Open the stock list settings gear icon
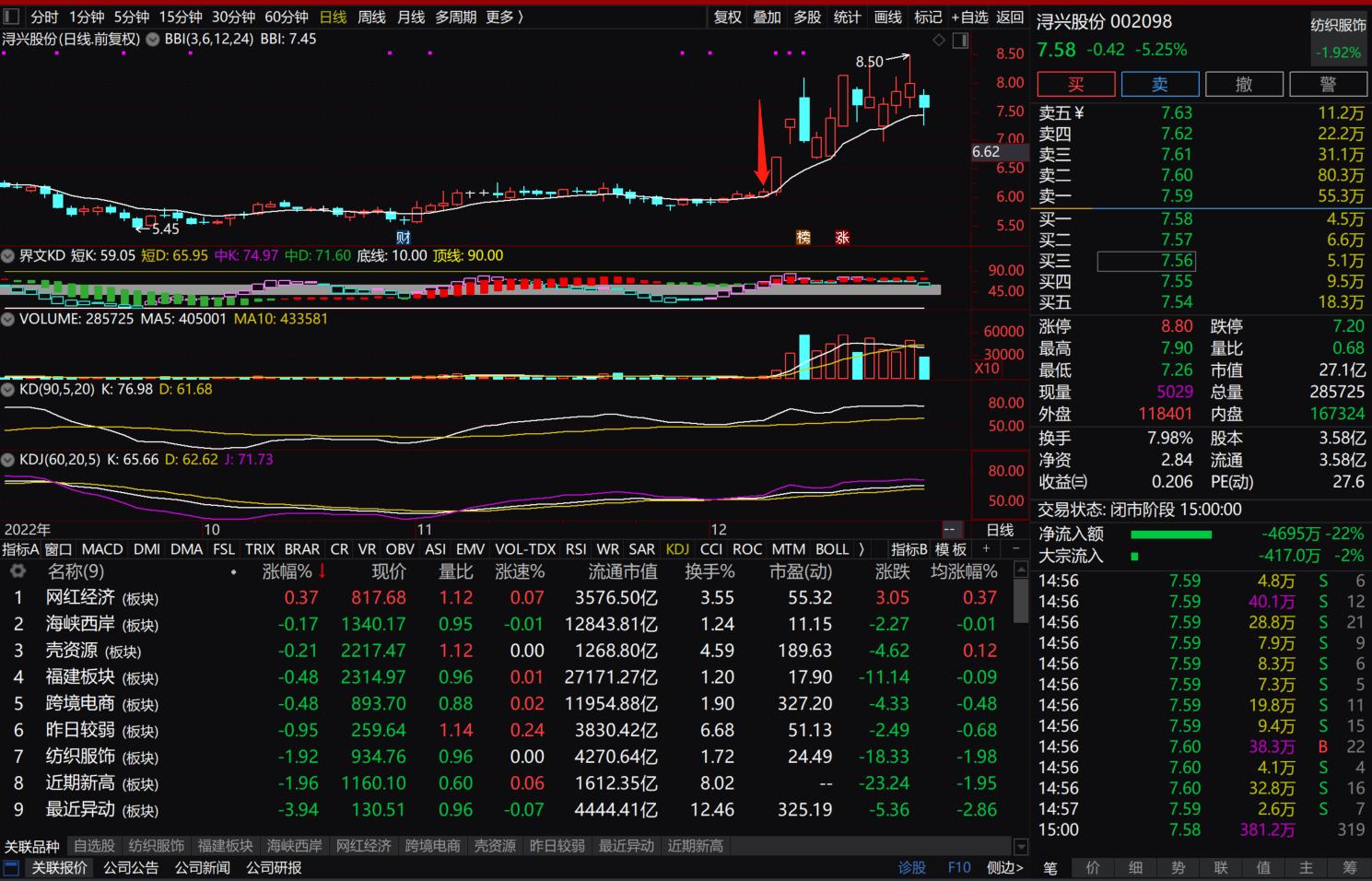The image size is (1372, 881). (x=17, y=571)
